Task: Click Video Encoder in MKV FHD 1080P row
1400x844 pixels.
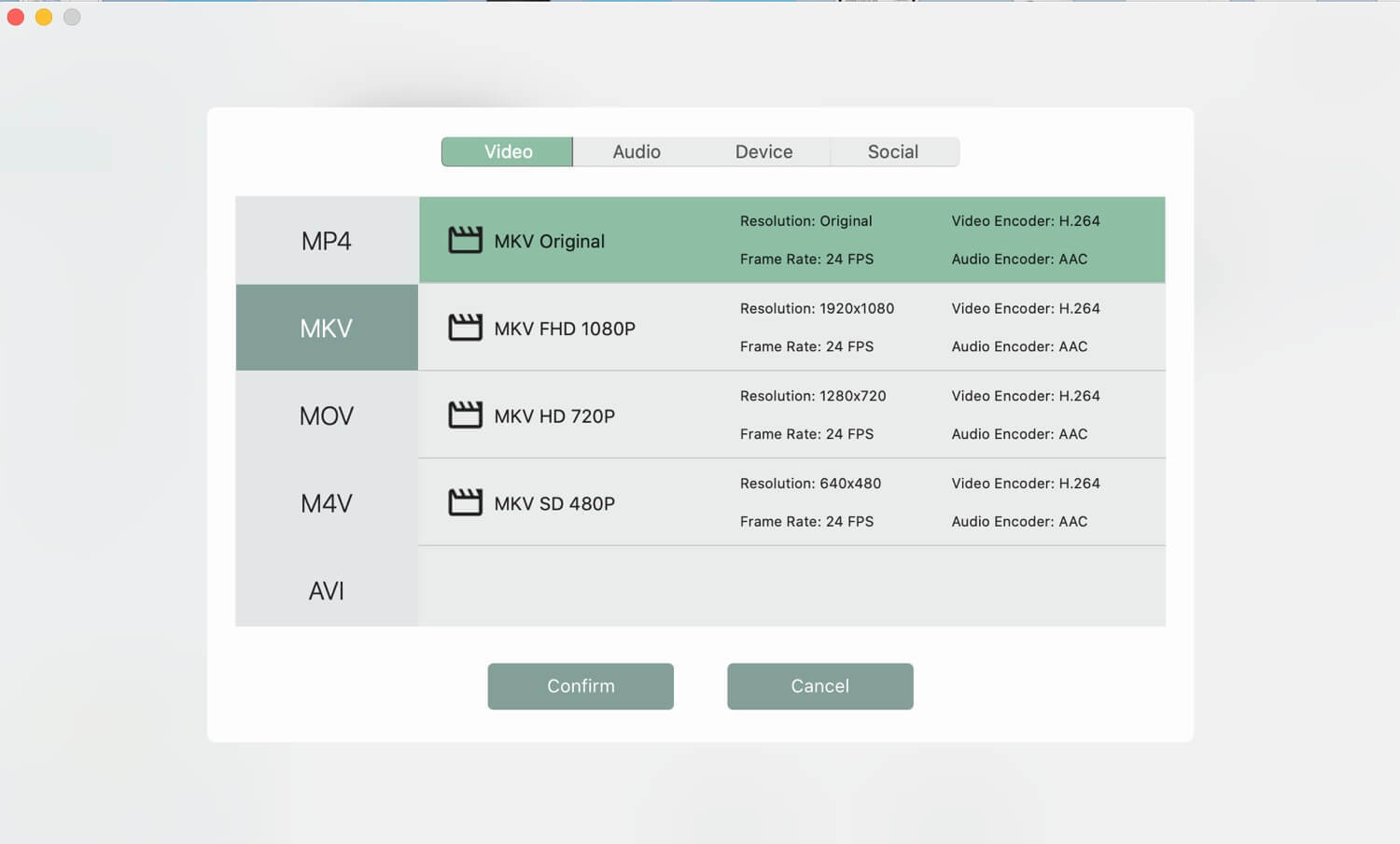Action: coord(1026,308)
